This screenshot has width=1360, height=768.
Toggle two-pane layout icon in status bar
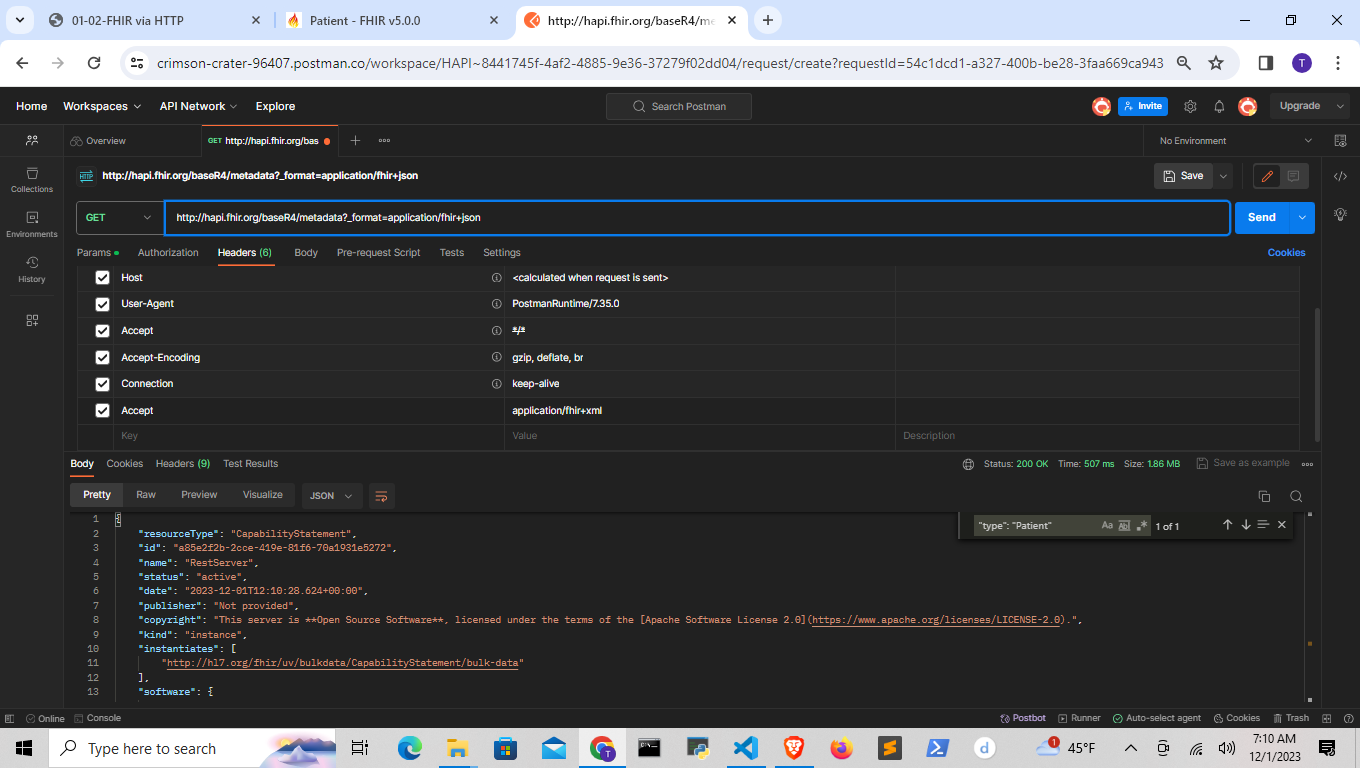point(1325,718)
